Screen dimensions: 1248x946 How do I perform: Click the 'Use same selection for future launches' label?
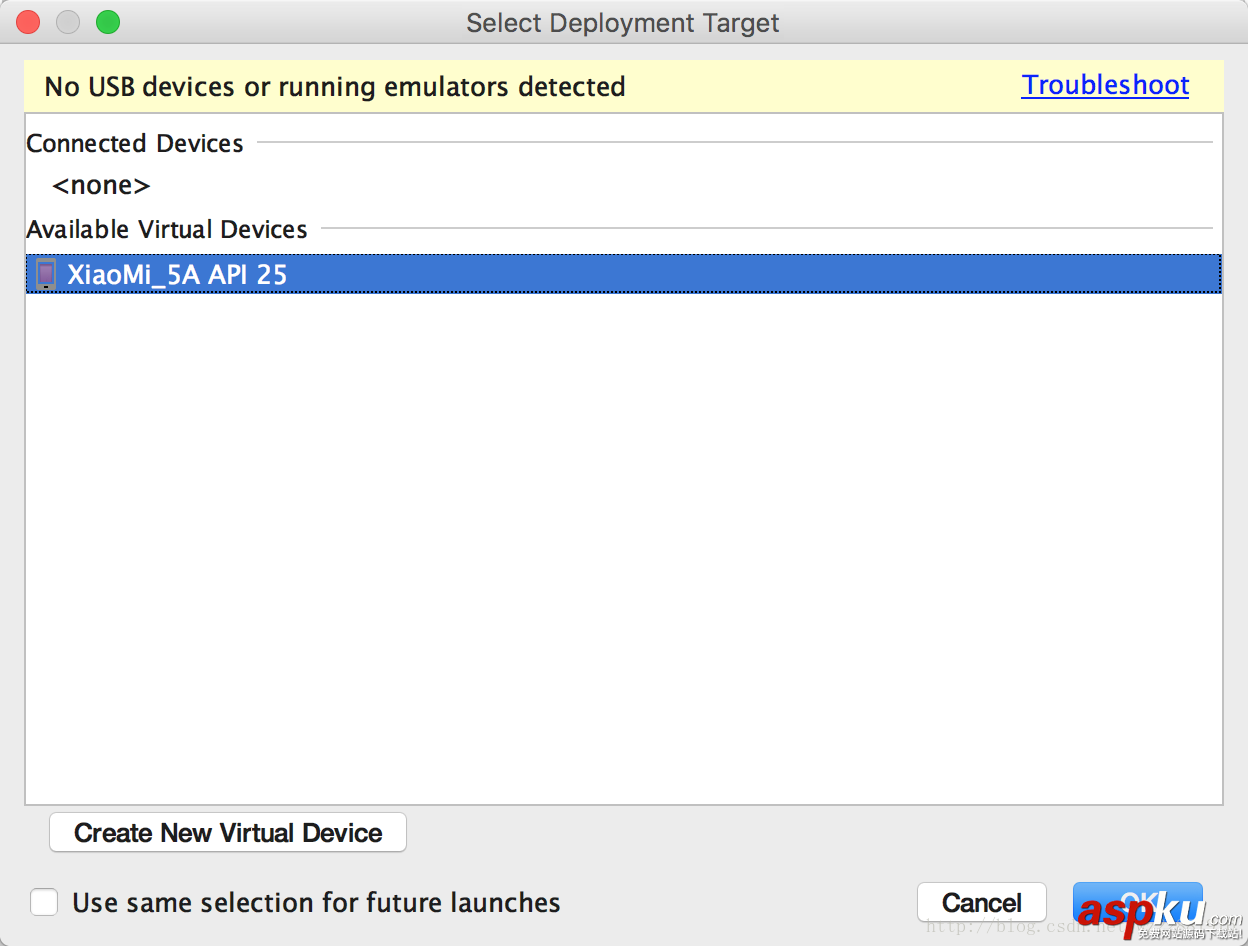pyautogui.click(x=316, y=903)
